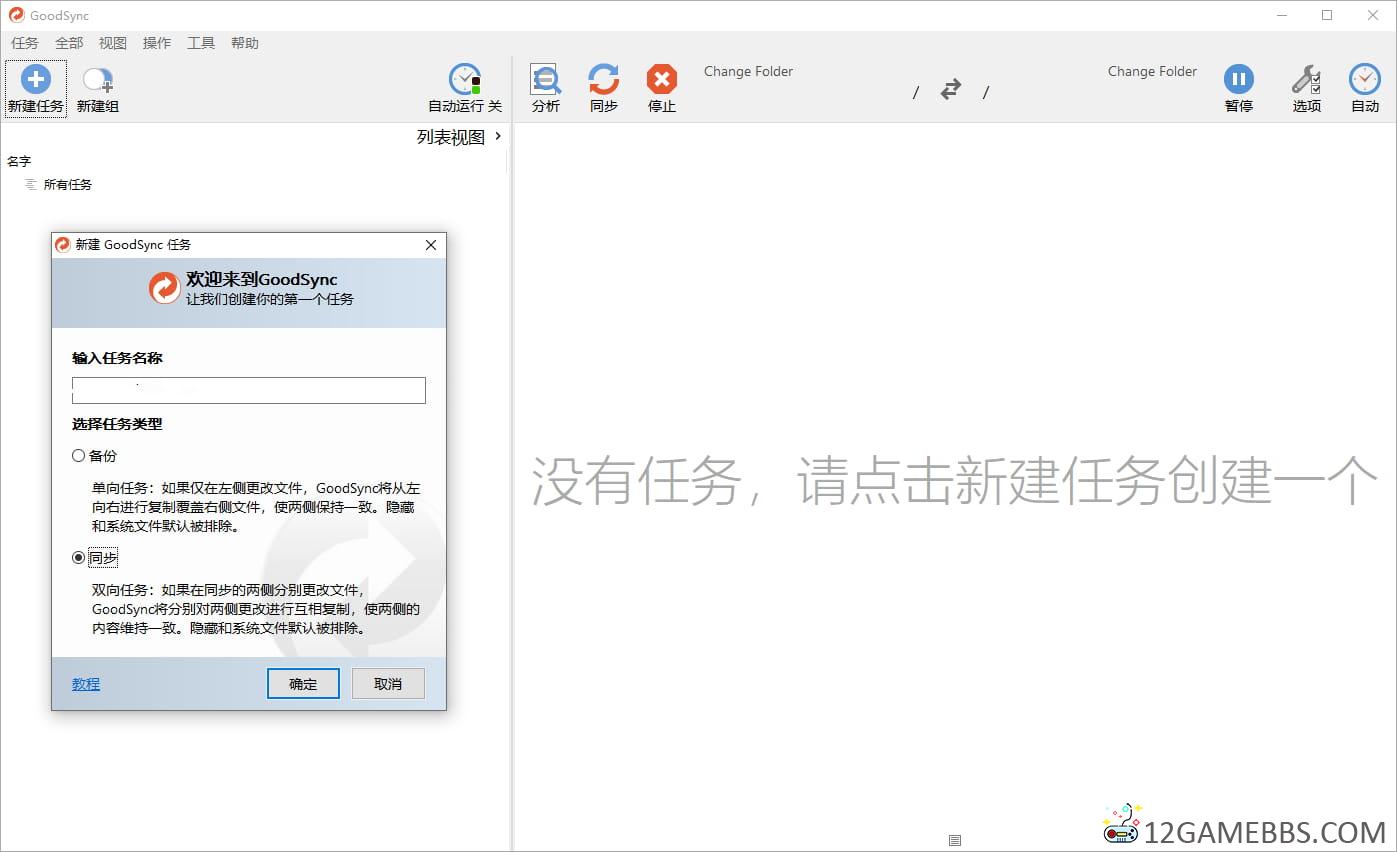Expand the 列表视图 (List View) chevron
Image resolution: width=1397 pixels, height=852 pixels.
(498, 136)
